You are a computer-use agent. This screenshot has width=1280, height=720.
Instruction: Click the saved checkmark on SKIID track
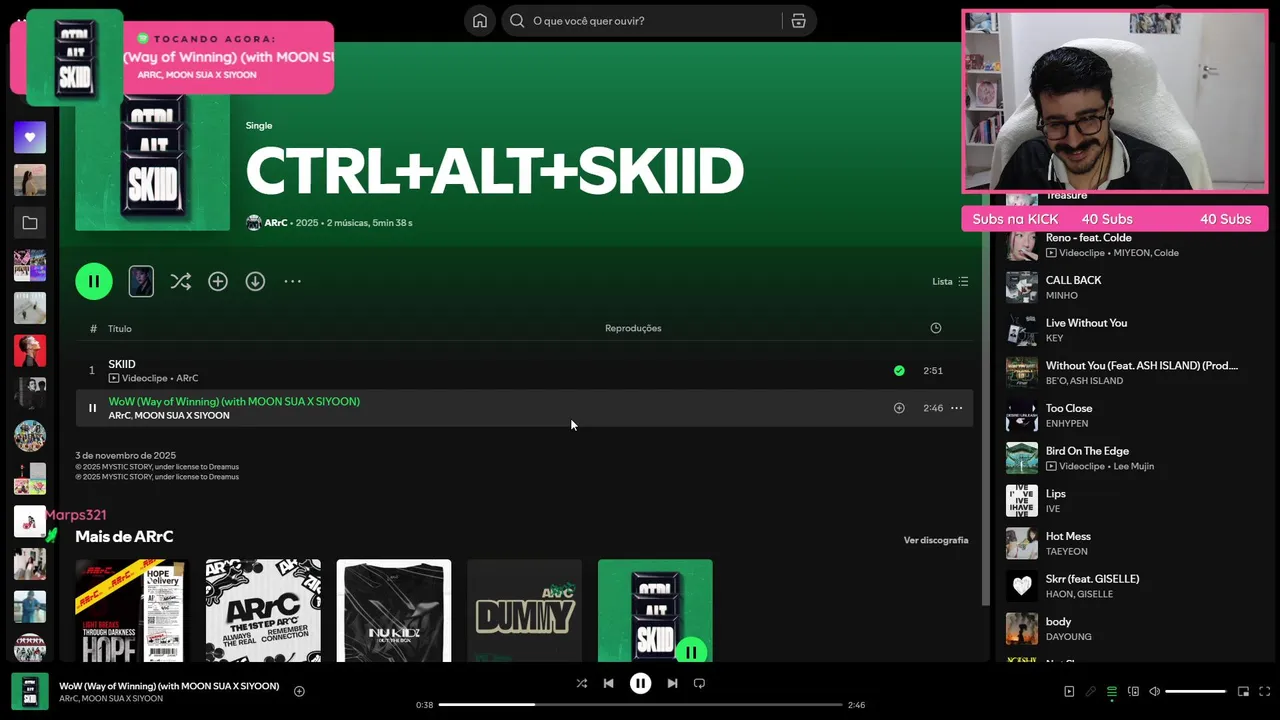click(899, 371)
